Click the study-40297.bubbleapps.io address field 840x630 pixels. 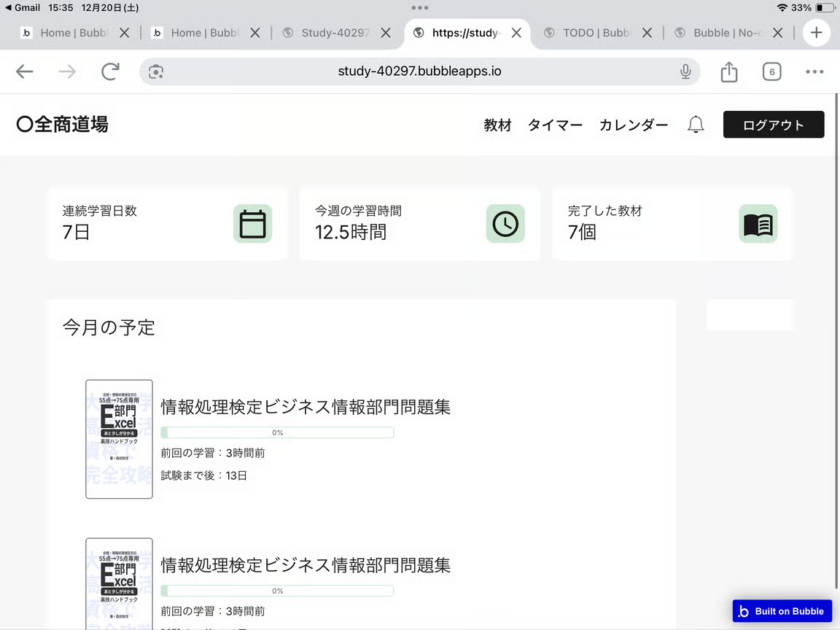(x=420, y=72)
